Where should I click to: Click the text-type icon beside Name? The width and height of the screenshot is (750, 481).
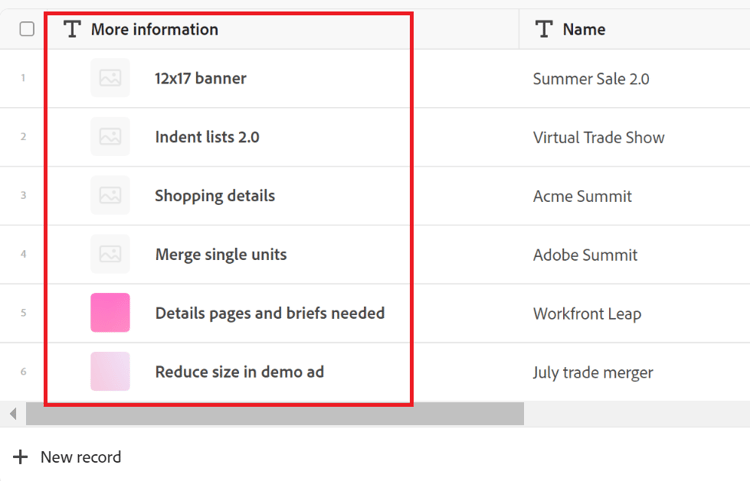tap(544, 29)
